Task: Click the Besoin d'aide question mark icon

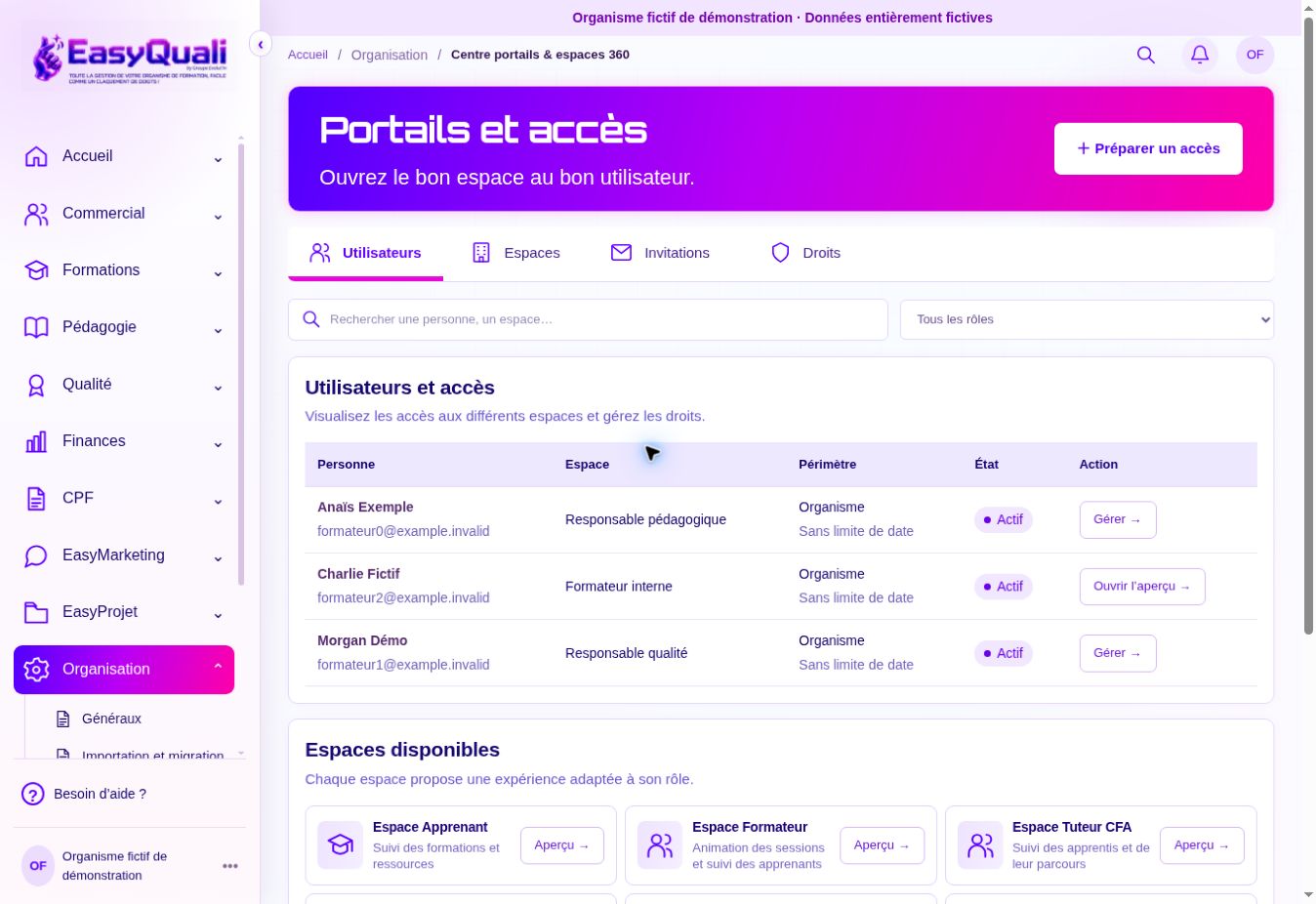Action: [33, 794]
